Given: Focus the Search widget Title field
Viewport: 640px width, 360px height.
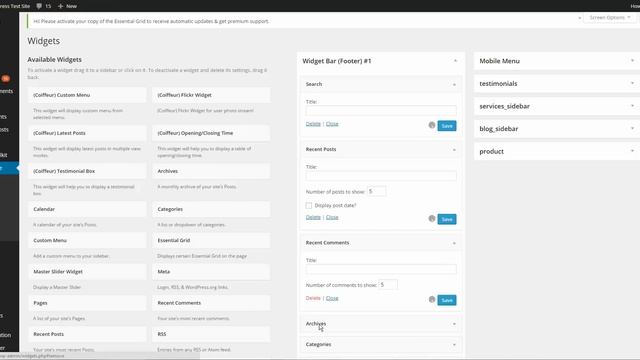Looking at the screenshot, I should (381, 111).
